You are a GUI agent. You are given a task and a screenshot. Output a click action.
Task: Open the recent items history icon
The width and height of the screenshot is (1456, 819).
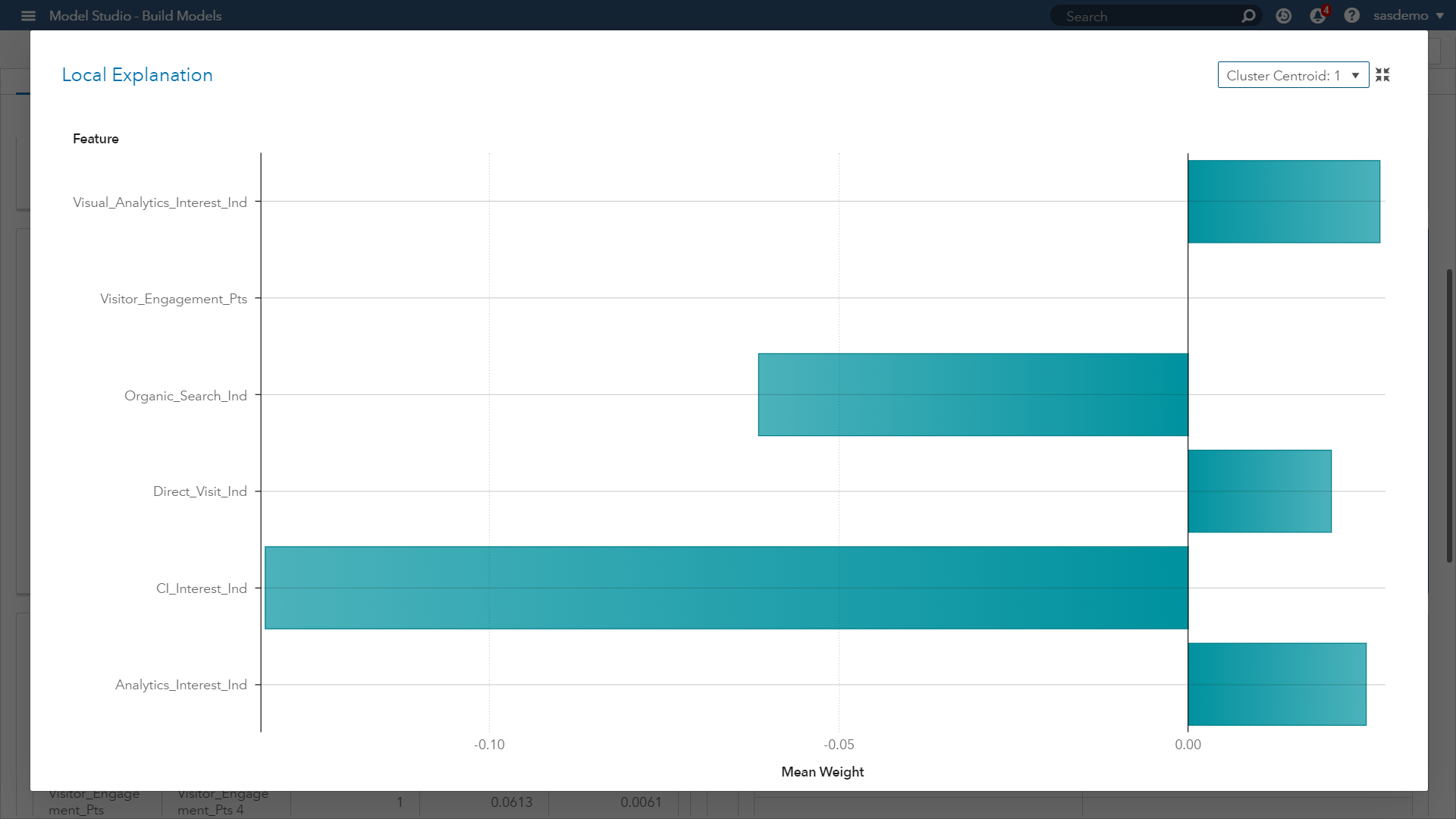click(x=1283, y=16)
